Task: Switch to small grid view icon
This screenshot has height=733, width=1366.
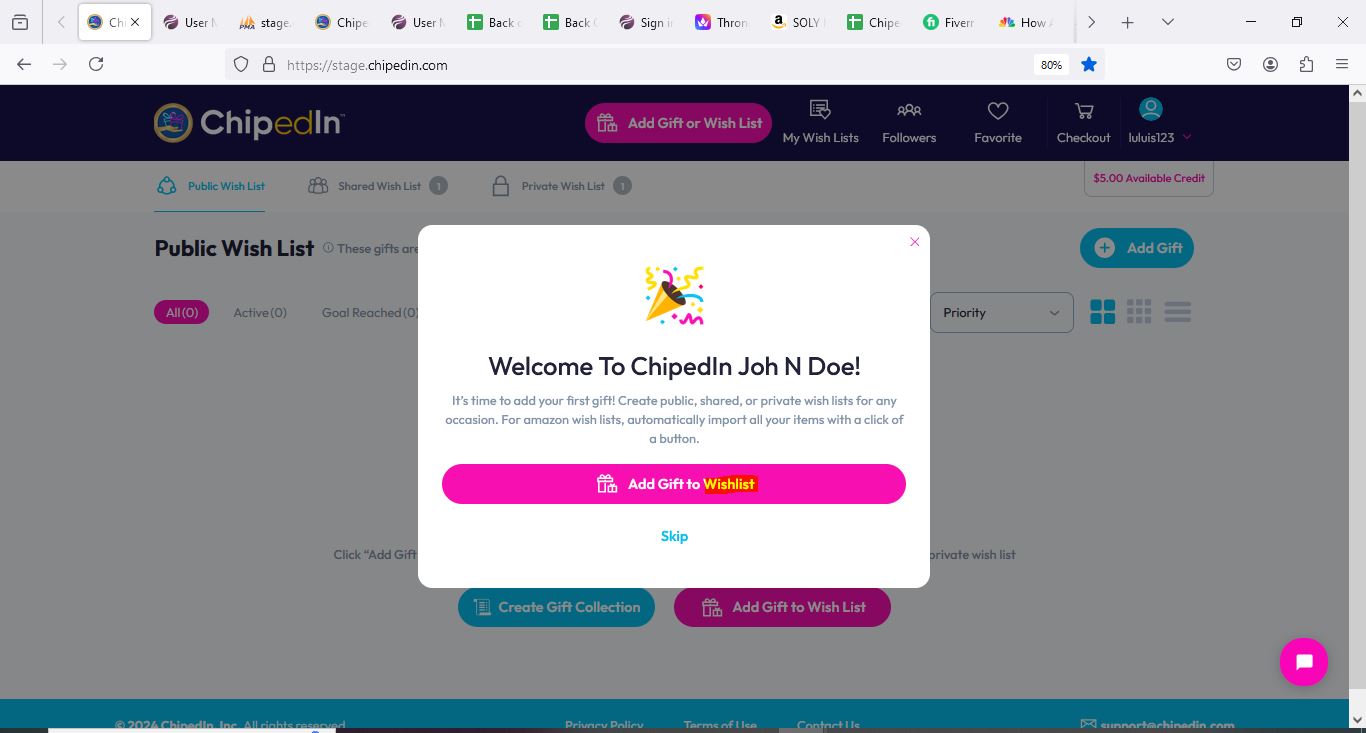Action: [1139, 312]
